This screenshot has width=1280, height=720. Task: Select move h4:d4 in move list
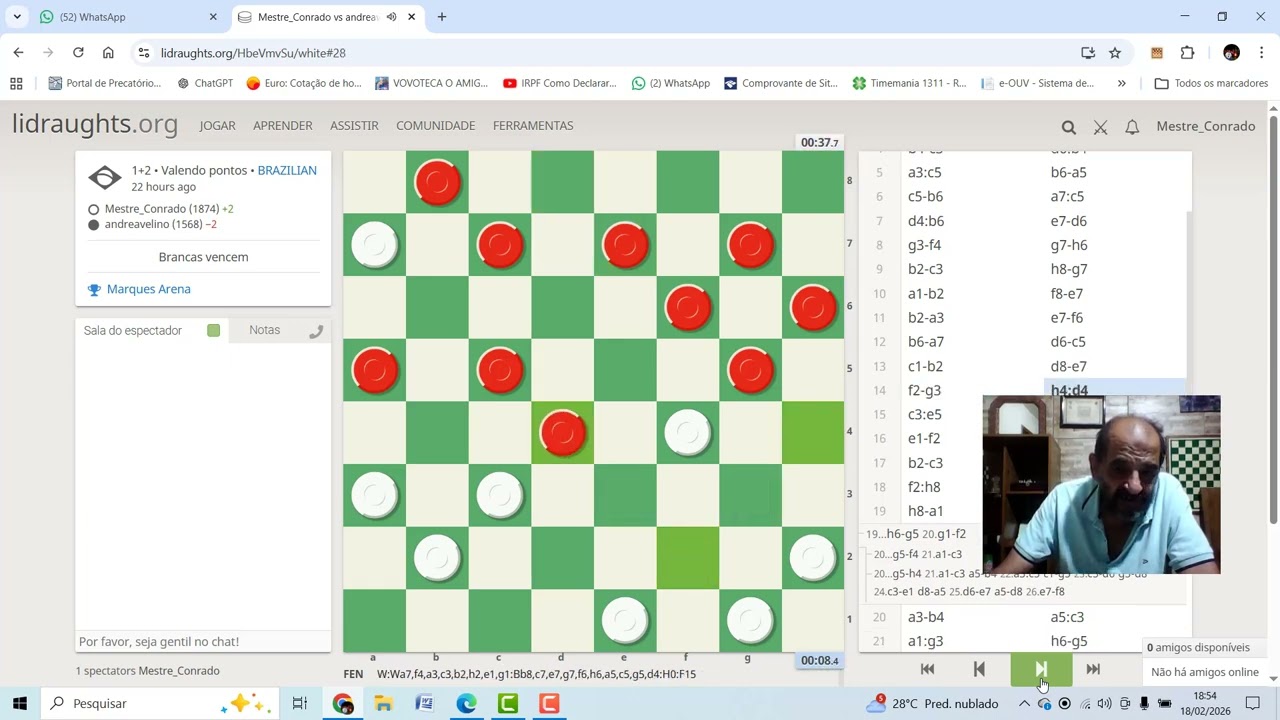tap(1069, 391)
